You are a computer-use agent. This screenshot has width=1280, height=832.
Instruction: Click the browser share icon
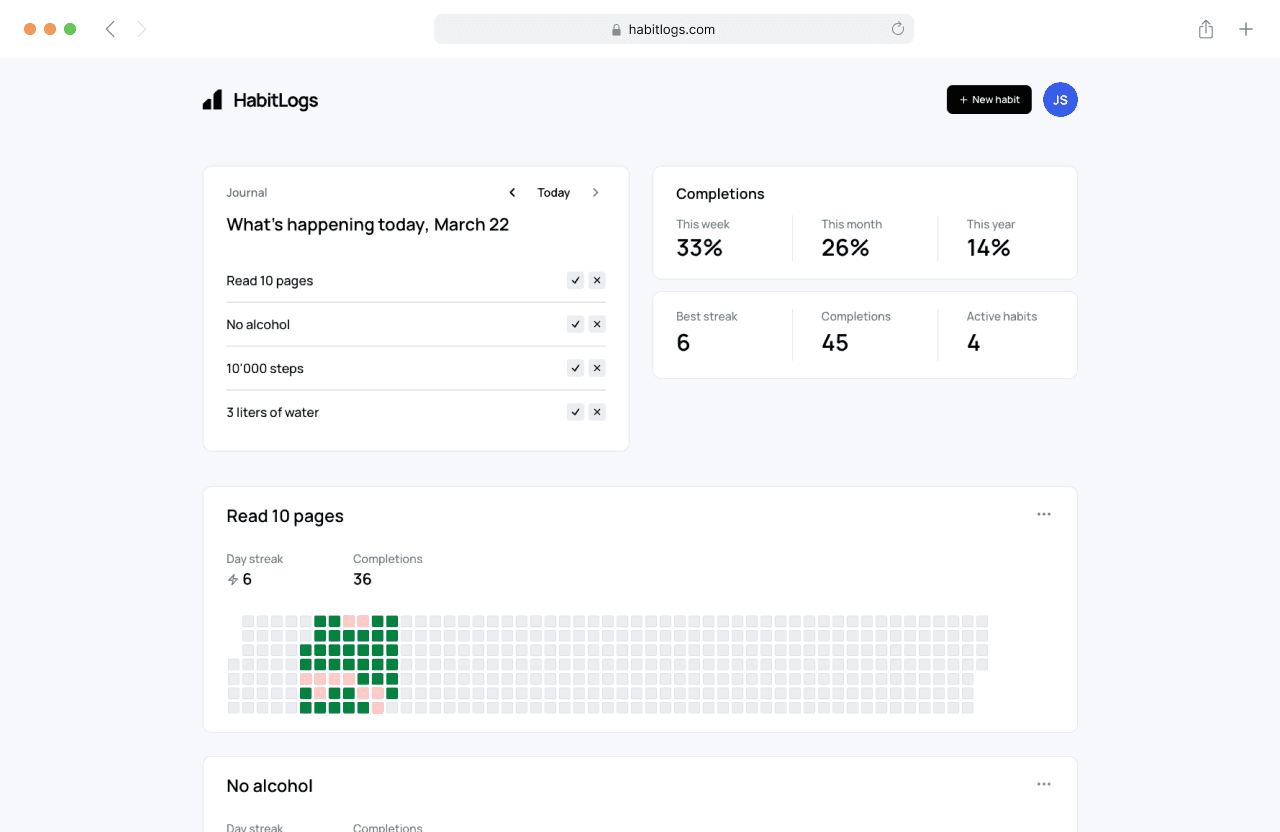[1206, 29]
